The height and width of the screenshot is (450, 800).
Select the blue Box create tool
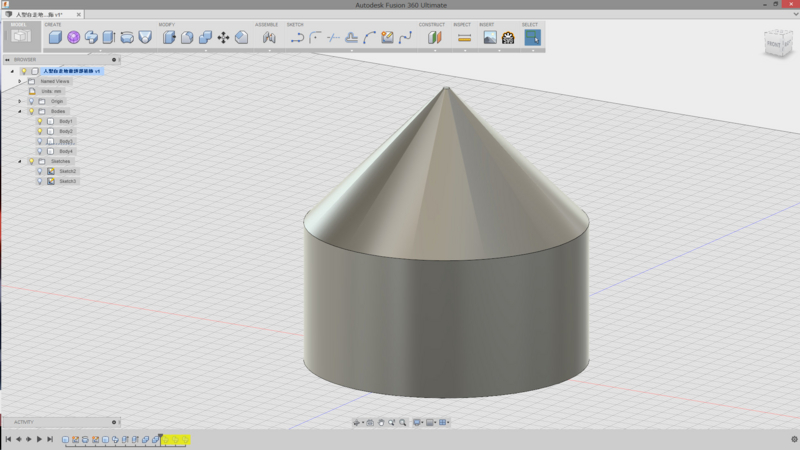(55, 37)
